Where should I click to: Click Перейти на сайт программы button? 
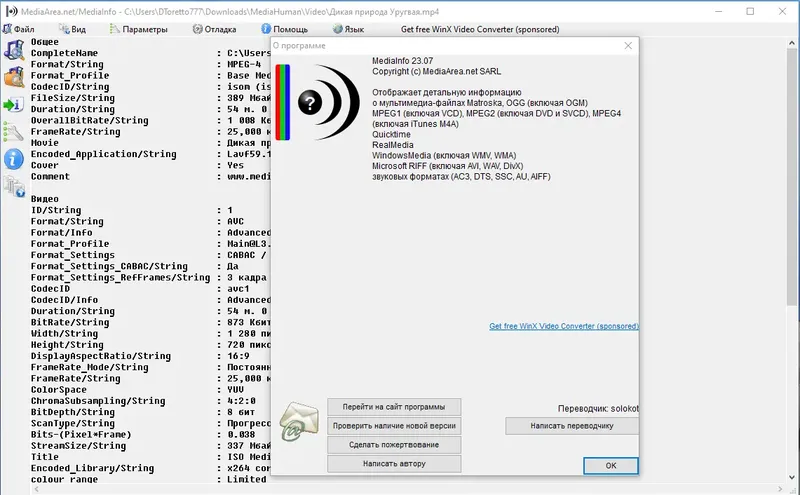tap(394, 407)
